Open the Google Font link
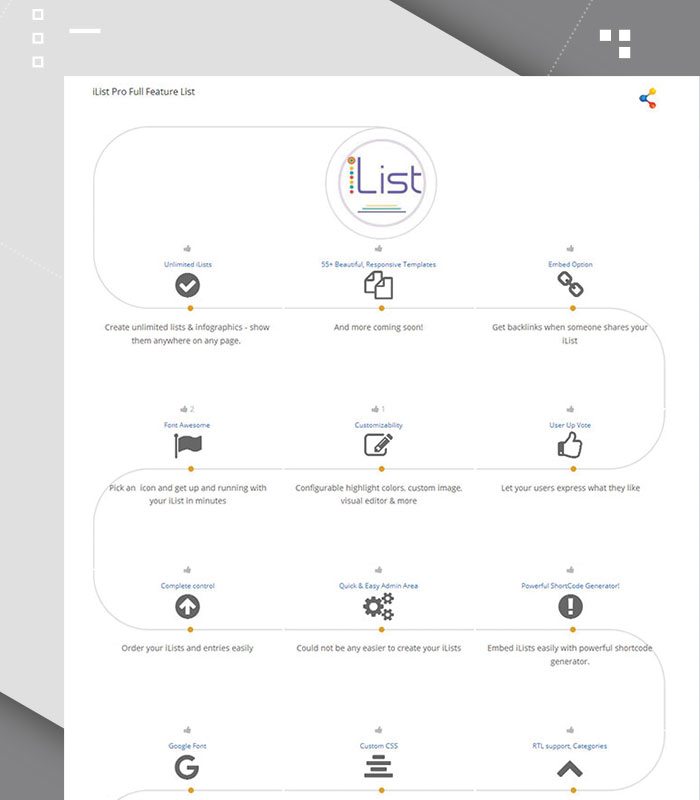 click(187, 746)
